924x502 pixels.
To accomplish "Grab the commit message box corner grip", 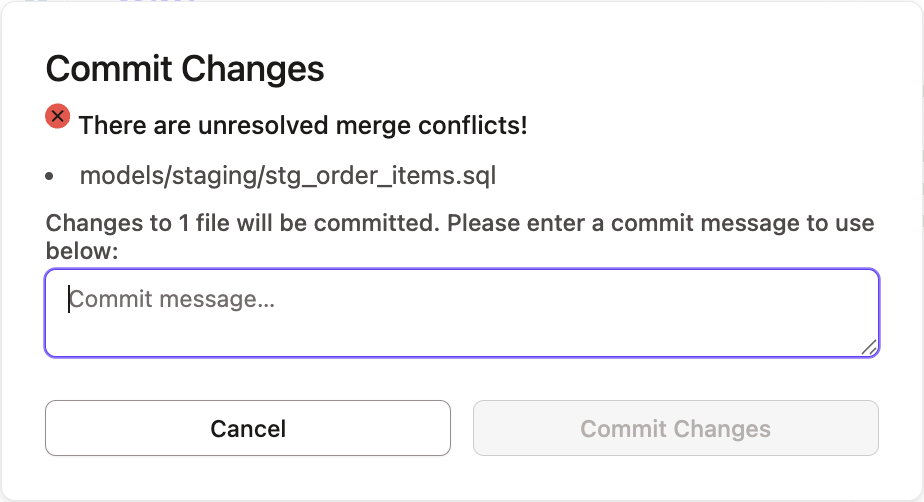I will pos(868,346).
